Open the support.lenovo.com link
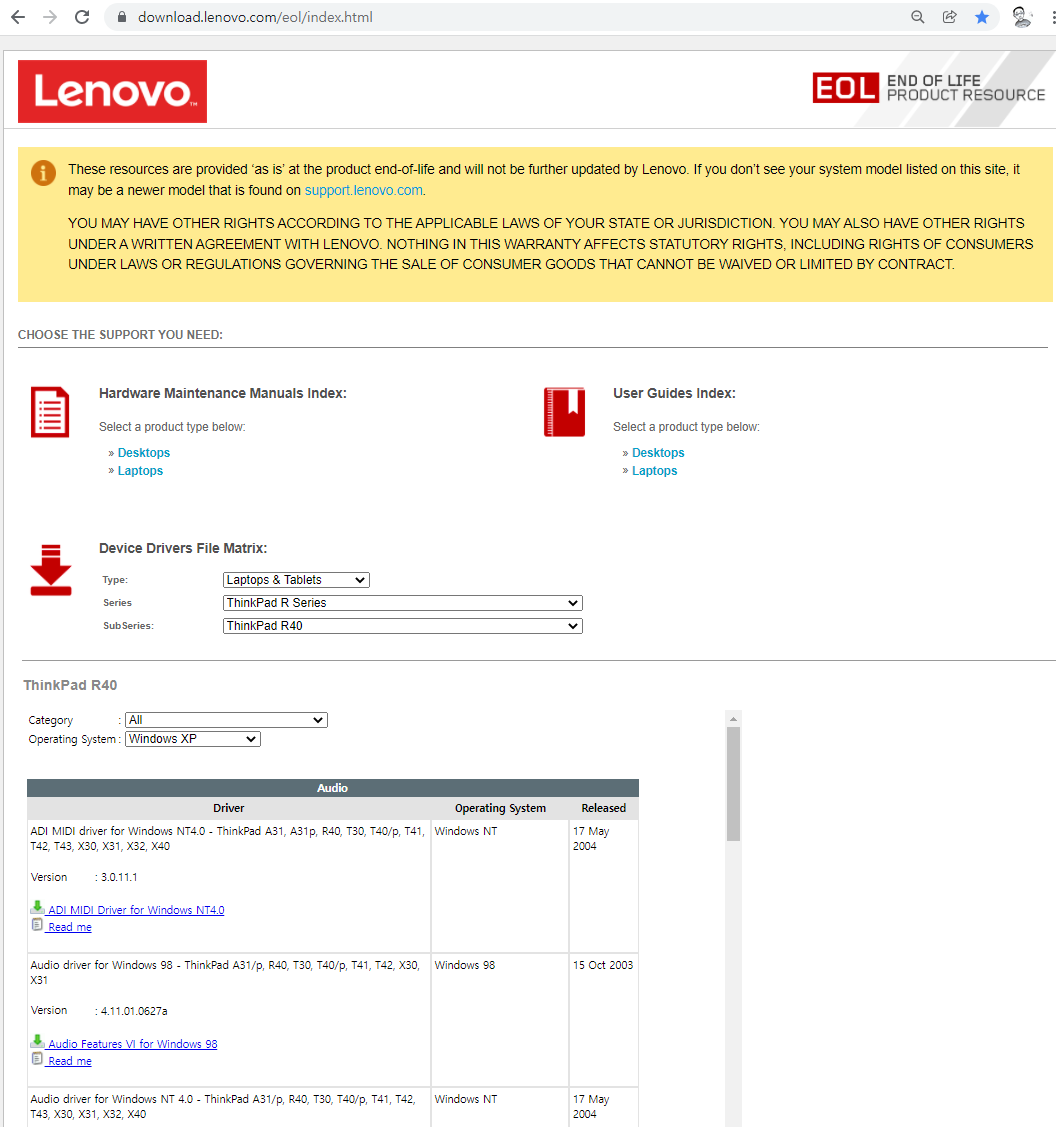The width and height of the screenshot is (1056, 1127). 364,190
